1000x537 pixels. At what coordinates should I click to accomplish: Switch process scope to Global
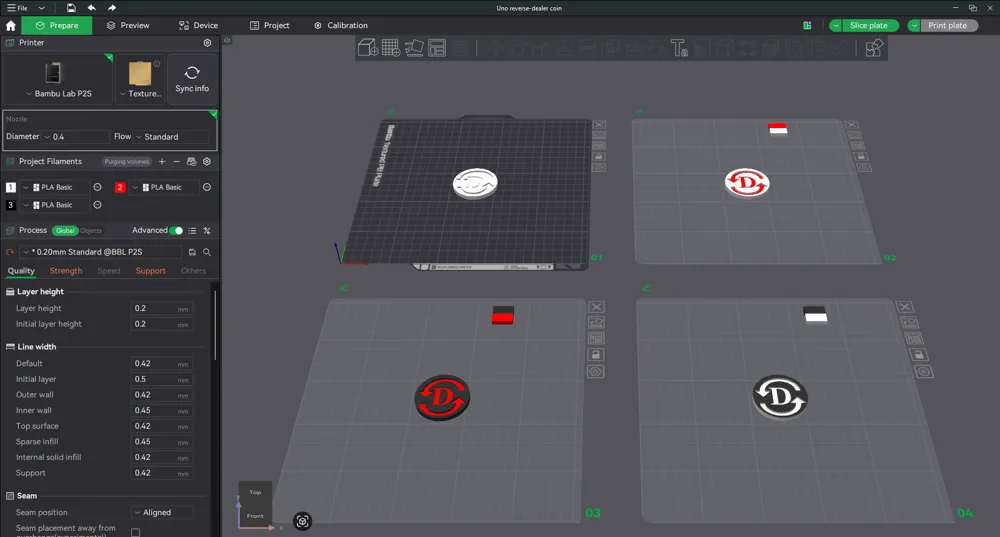coord(65,230)
